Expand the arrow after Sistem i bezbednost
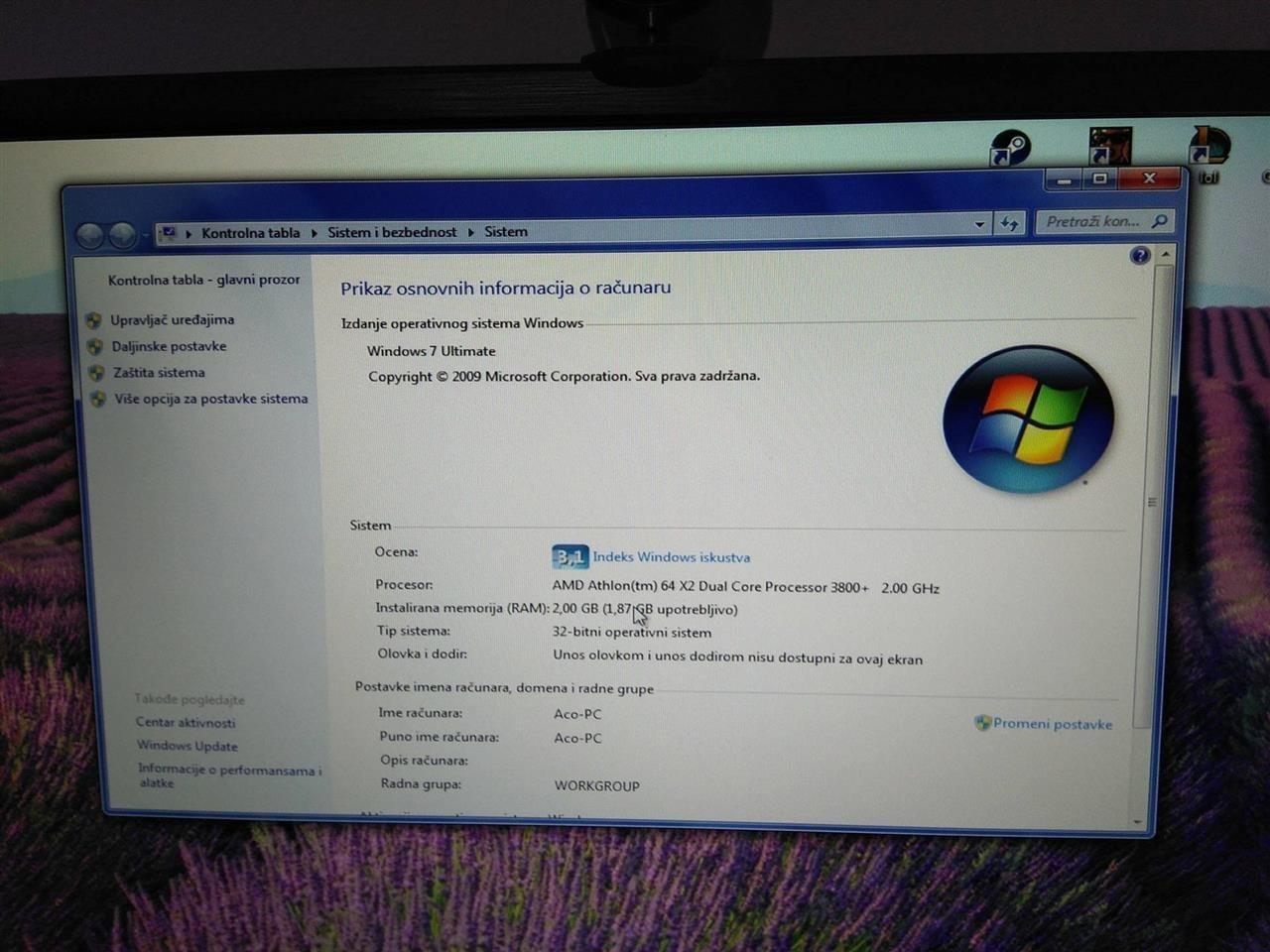The image size is (1270, 952). tap(471, 232)
